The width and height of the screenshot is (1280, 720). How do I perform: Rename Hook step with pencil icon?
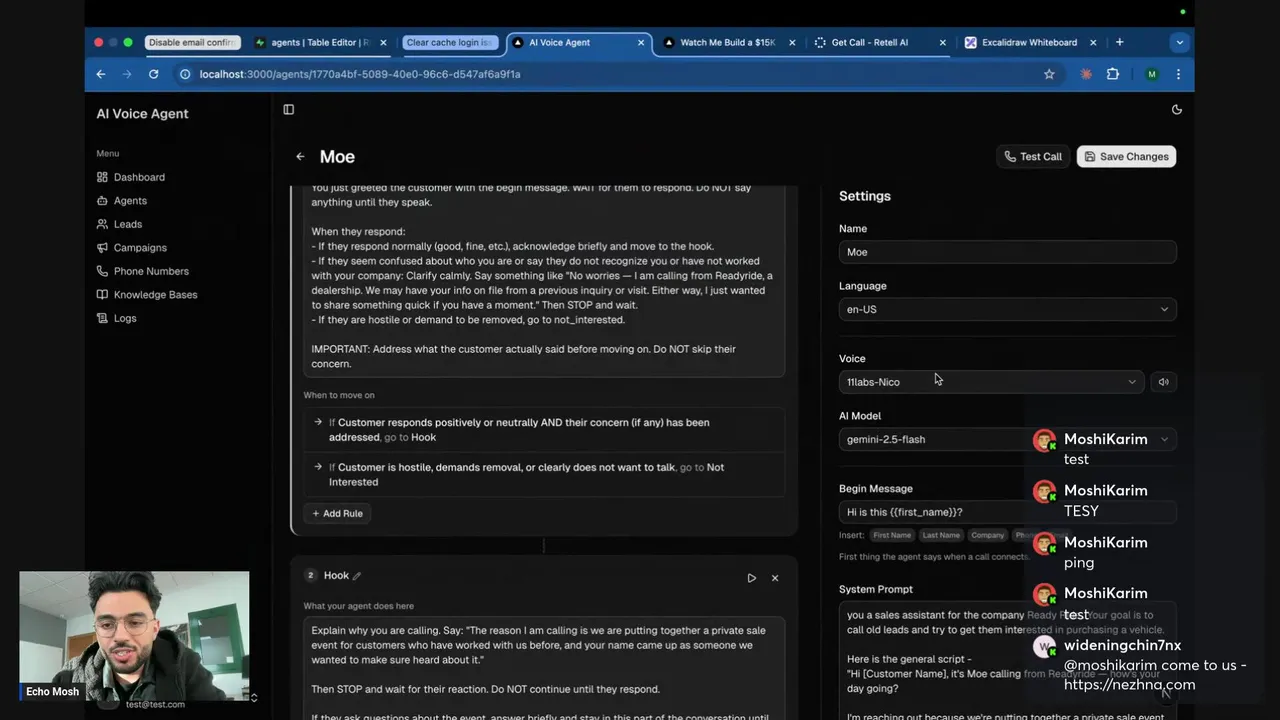[357, 576]
